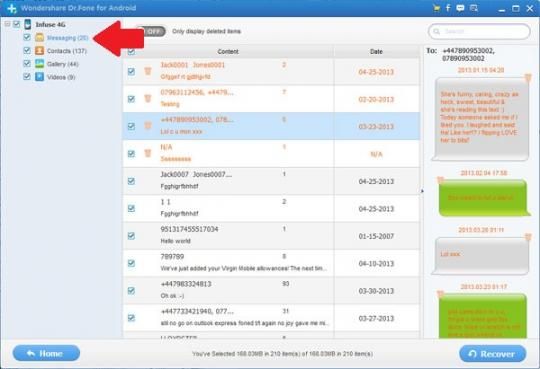Collapse the message preview panel arrow
The width and height of the screenshot is (540, 369).
[x=422, y=191]
